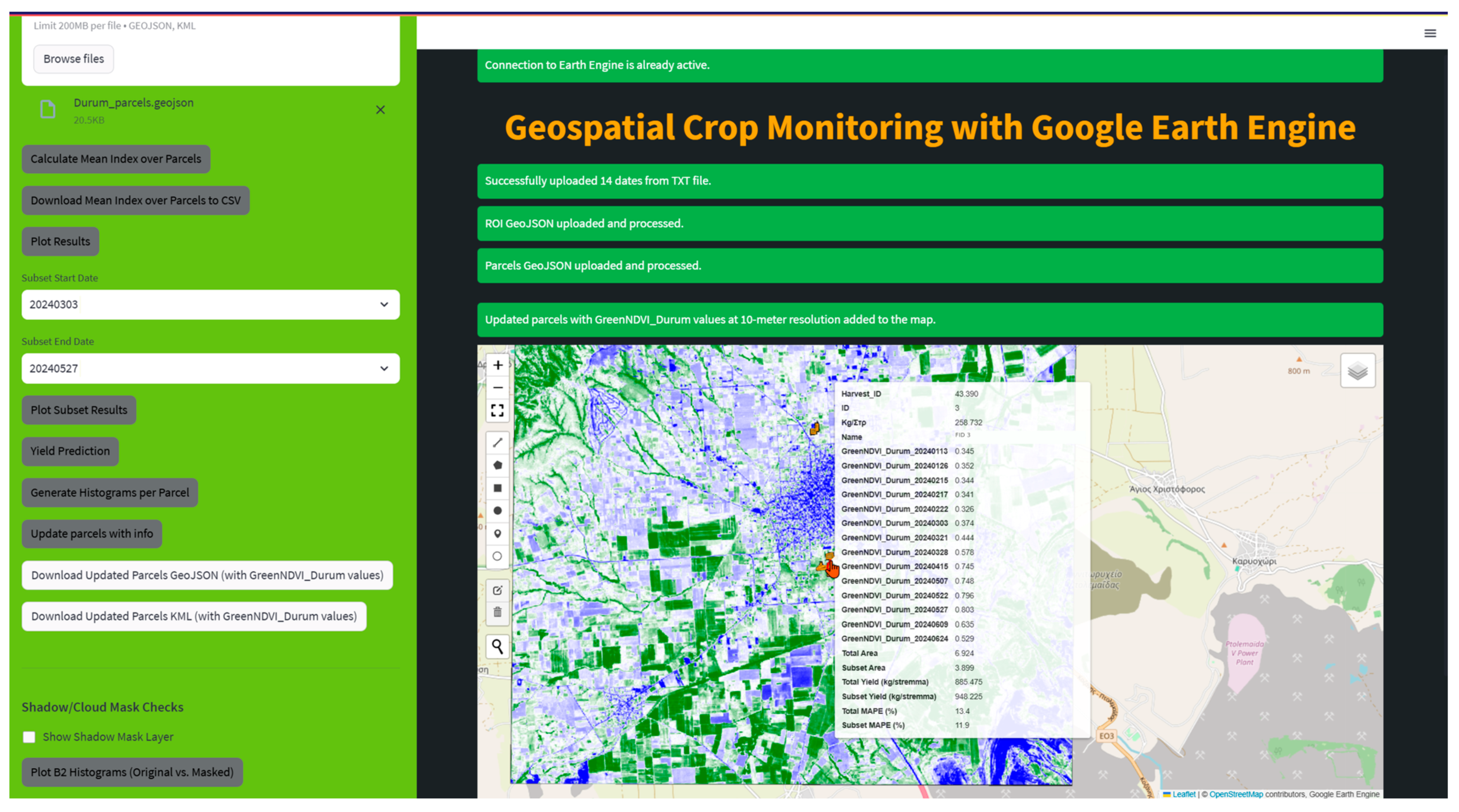Open the OpenStreetMap attribution link

(1236, 794)
